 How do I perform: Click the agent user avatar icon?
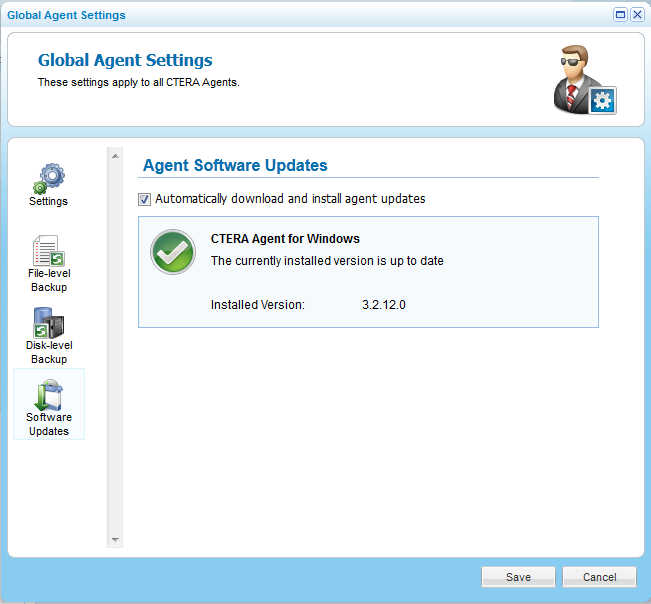click(585, 79)
